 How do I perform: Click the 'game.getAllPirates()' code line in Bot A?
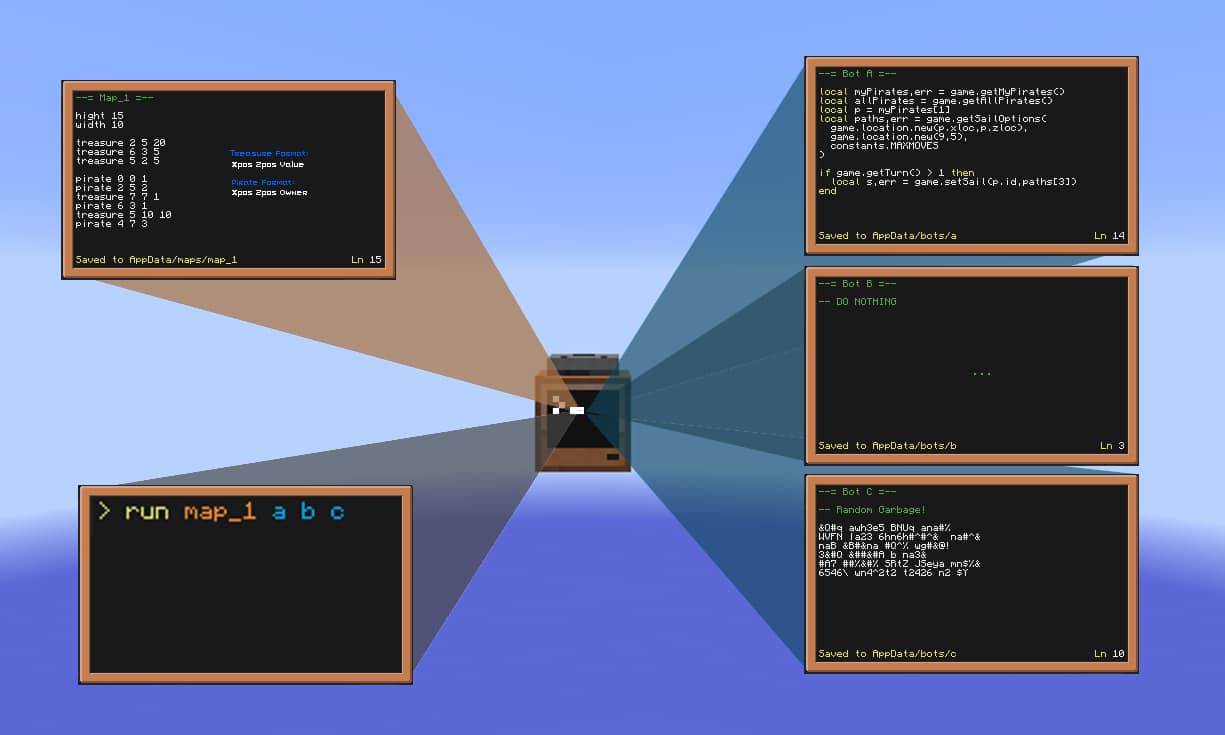pyautogui.click(x=936, y=101)
